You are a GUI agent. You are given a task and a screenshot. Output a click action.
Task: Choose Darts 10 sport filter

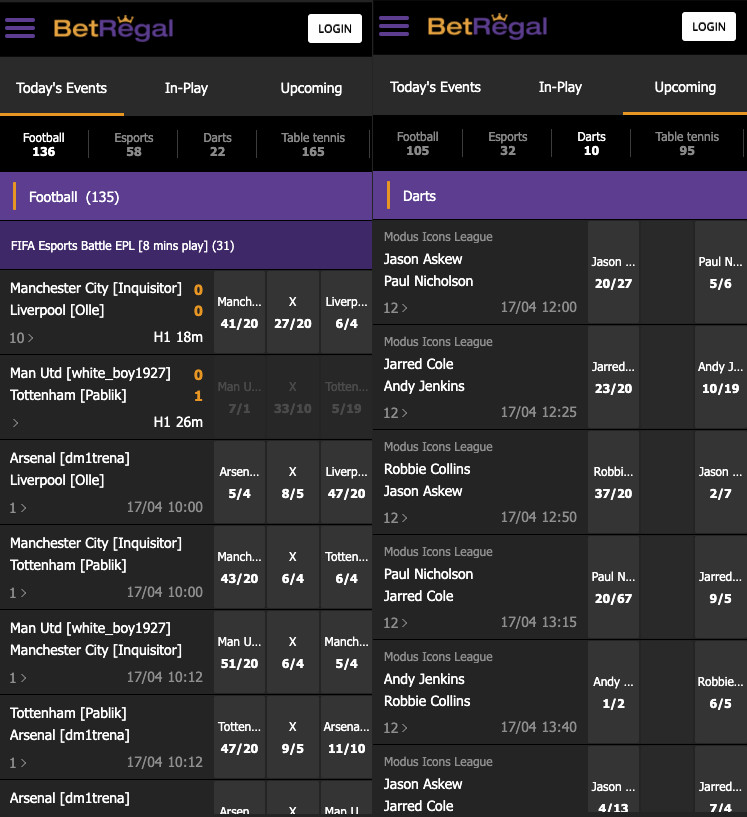tap(591, 143)
